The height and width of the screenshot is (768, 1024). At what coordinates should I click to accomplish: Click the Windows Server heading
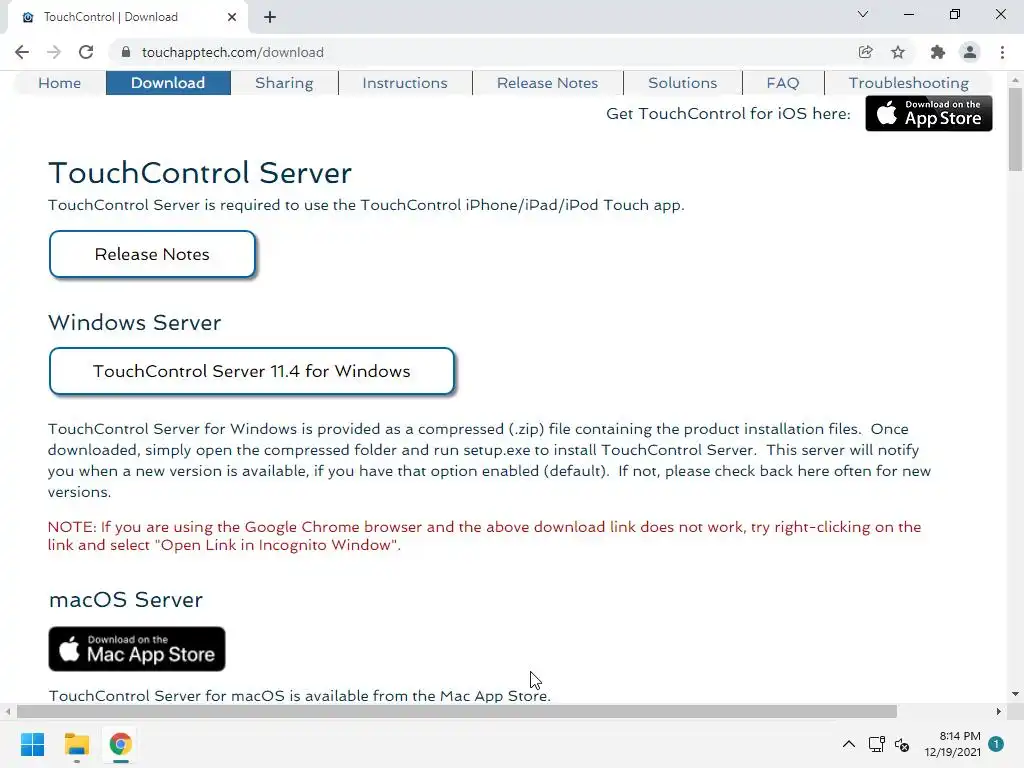click(135, 323)
